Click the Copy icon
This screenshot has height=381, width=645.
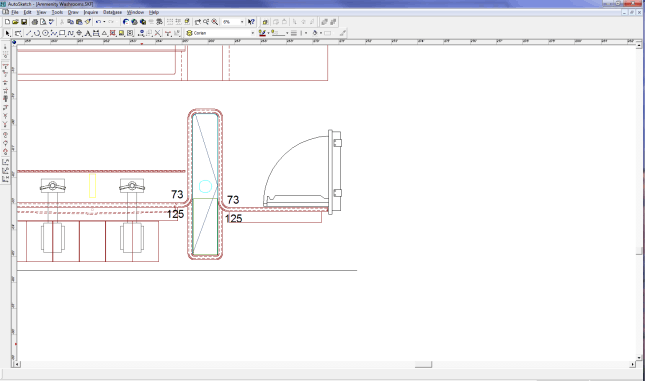pos(70,22)
